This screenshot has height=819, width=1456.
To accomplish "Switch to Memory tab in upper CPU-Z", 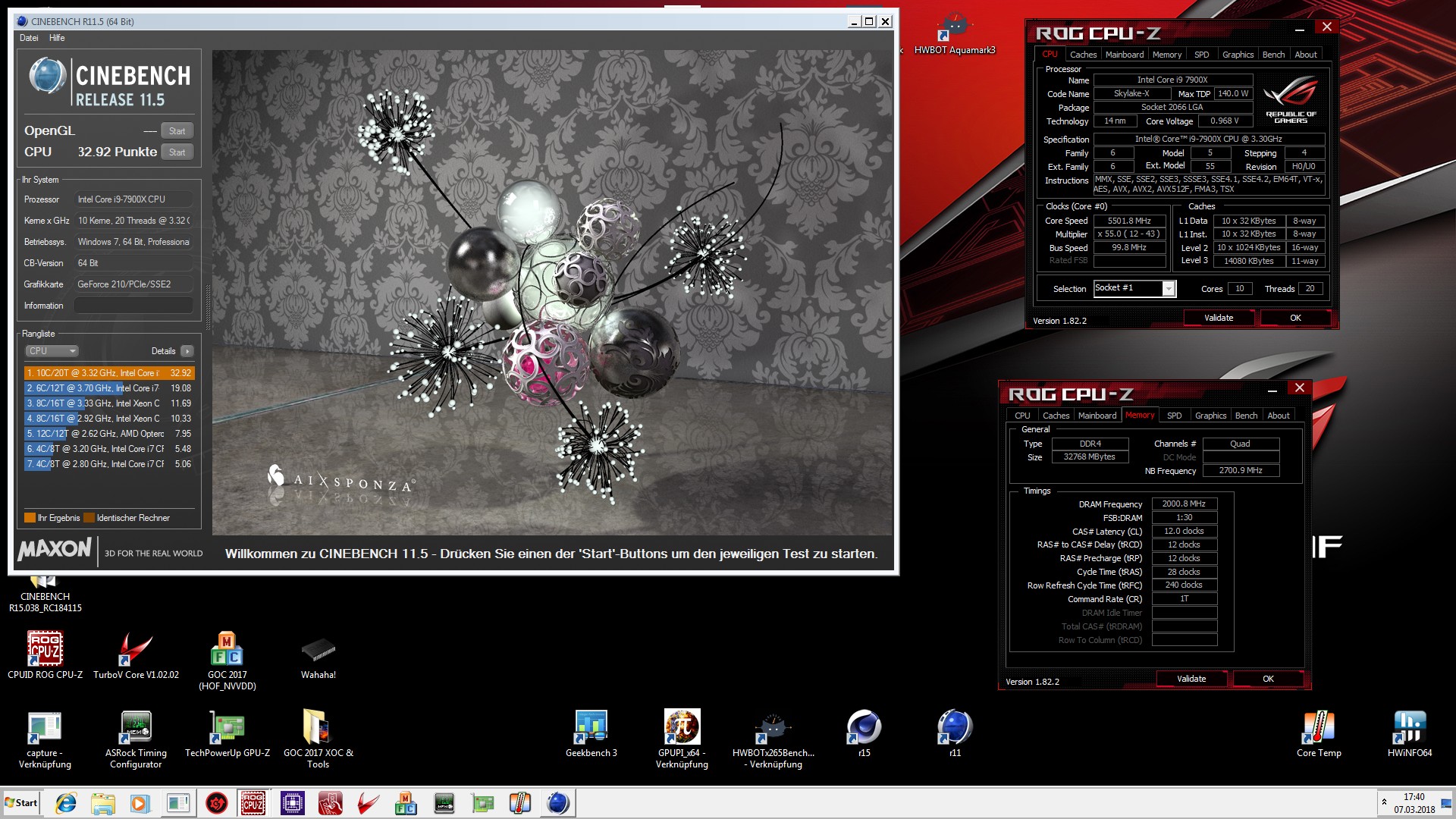I will 1167,55.
